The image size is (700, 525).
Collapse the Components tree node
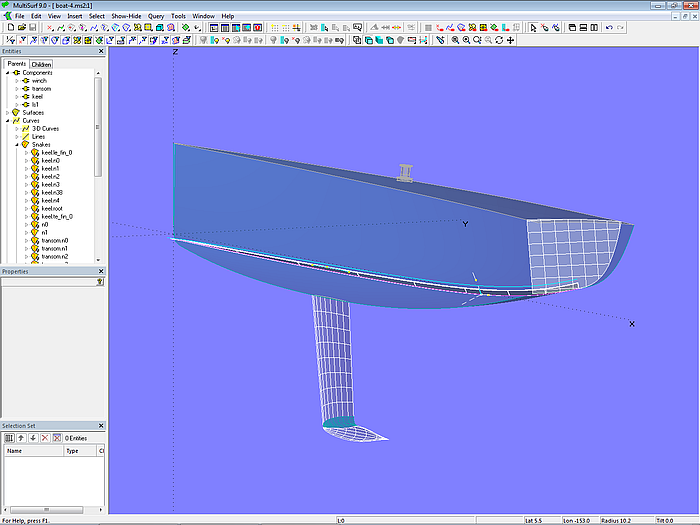point(8,73)
